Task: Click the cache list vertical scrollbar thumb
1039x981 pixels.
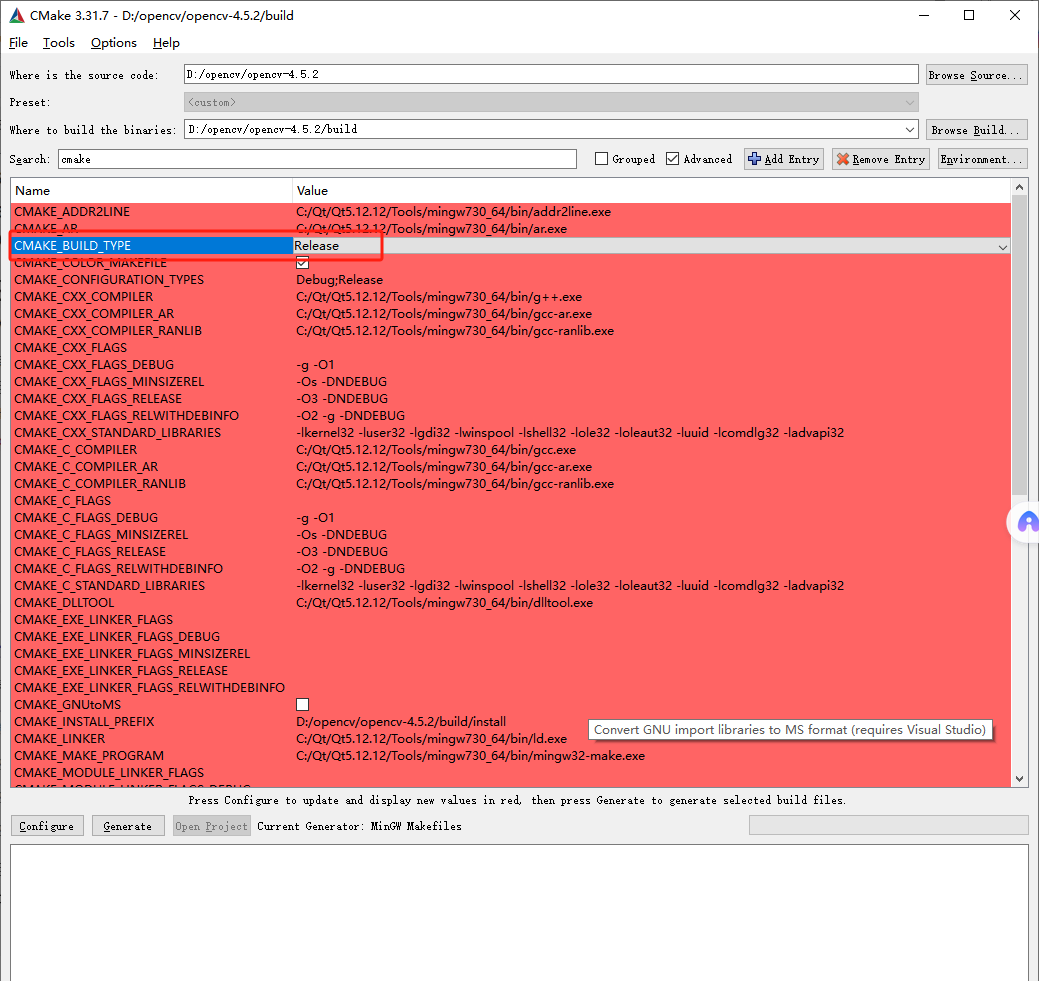Action: tap(1019, 345)
